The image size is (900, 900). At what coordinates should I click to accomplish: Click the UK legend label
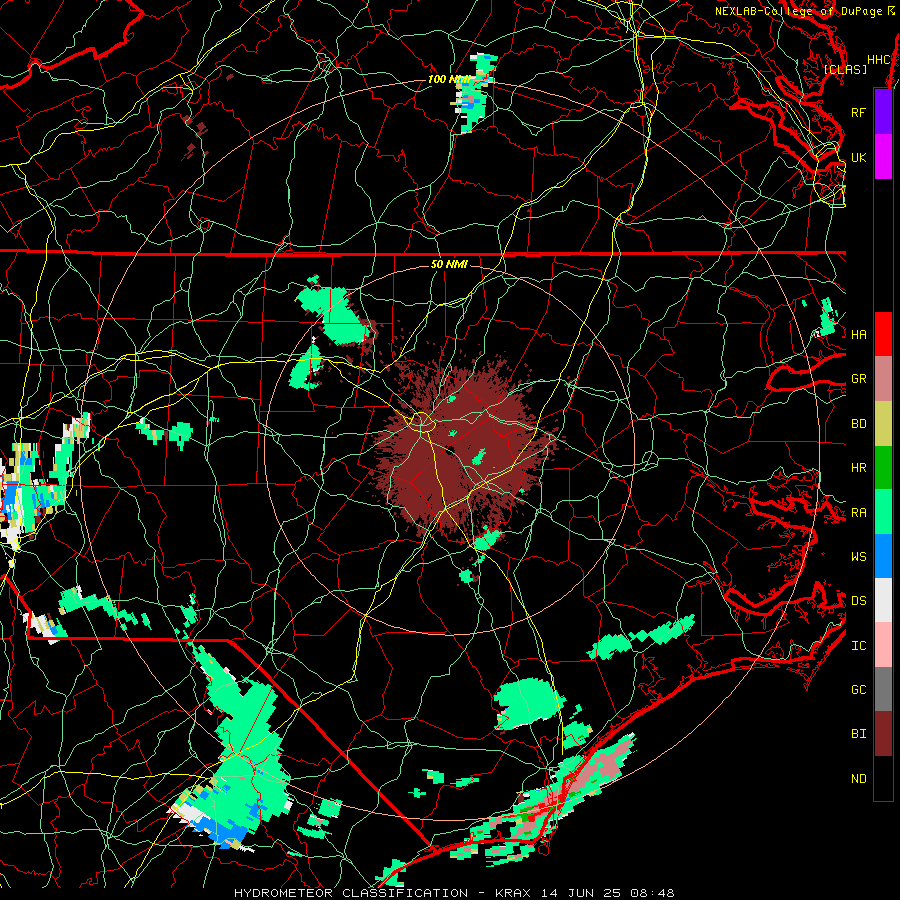click(858, 157)
